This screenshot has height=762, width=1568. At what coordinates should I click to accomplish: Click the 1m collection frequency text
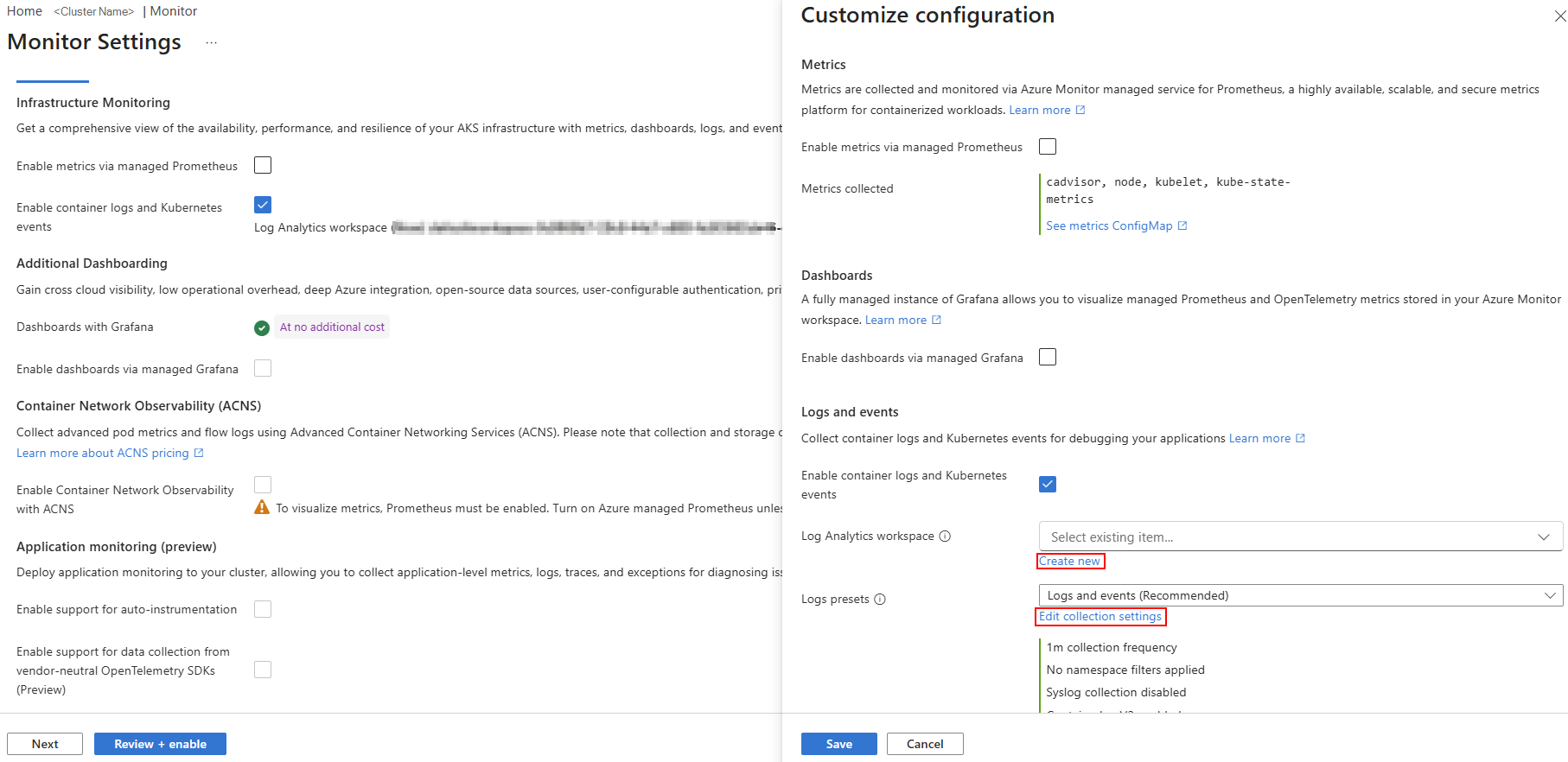pyautogui.click(x=1112, y=647)
